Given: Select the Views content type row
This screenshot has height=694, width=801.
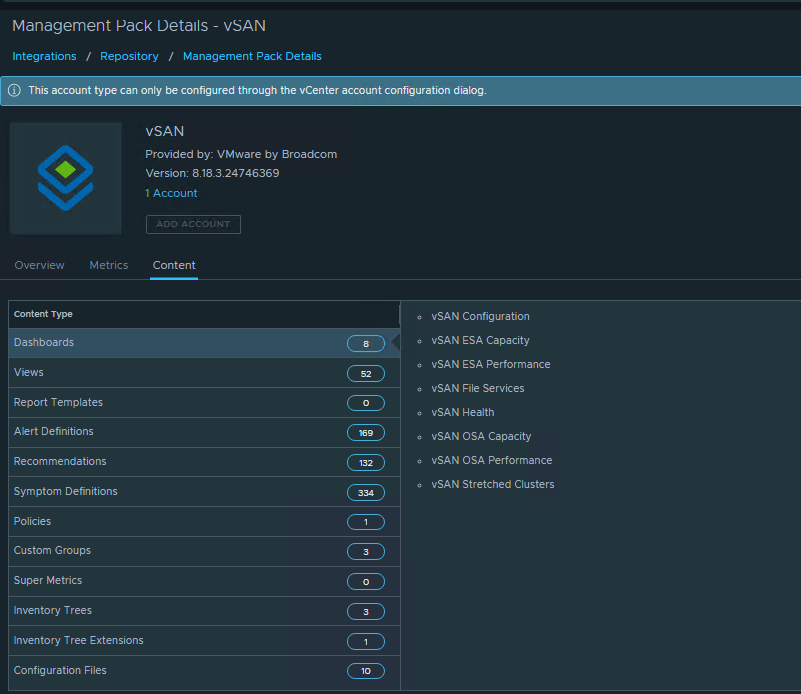Looking at the screenshot, I should coord(29,373).
